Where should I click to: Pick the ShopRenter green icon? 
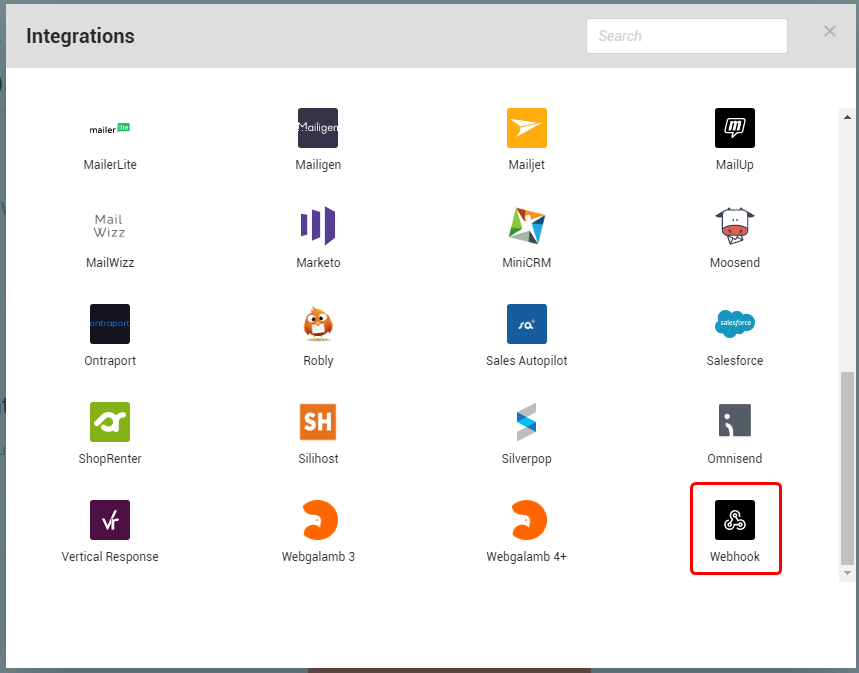pos(110,422)
